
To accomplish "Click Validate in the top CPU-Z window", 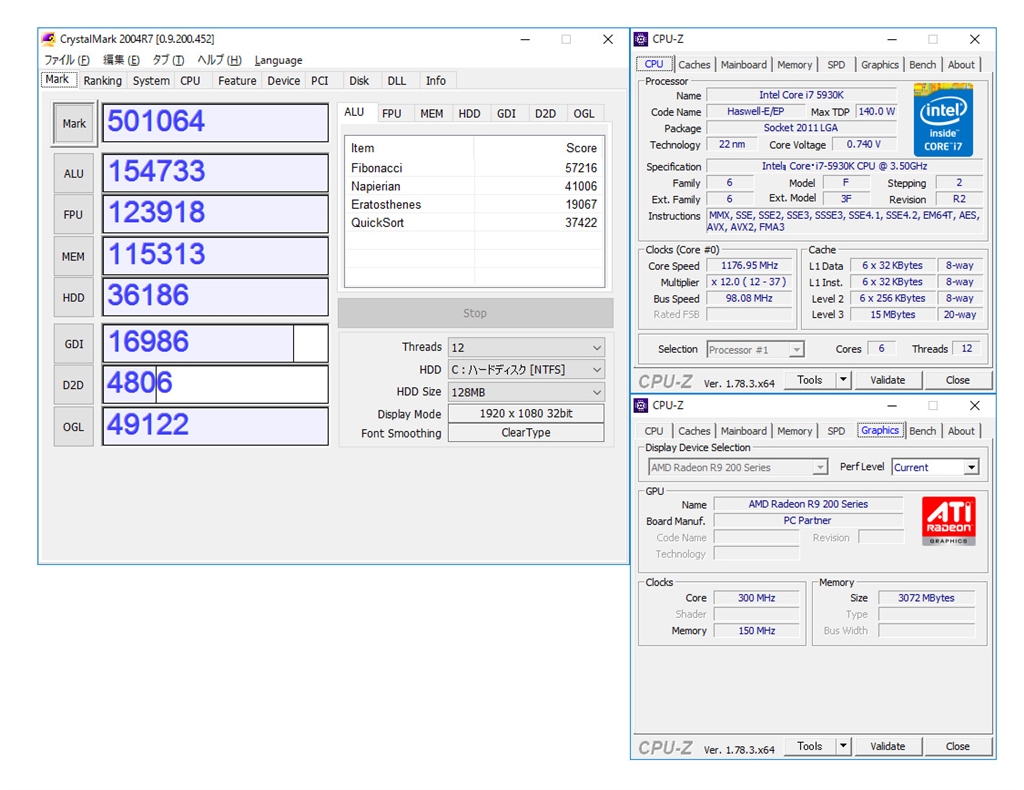I will point(887,380).
